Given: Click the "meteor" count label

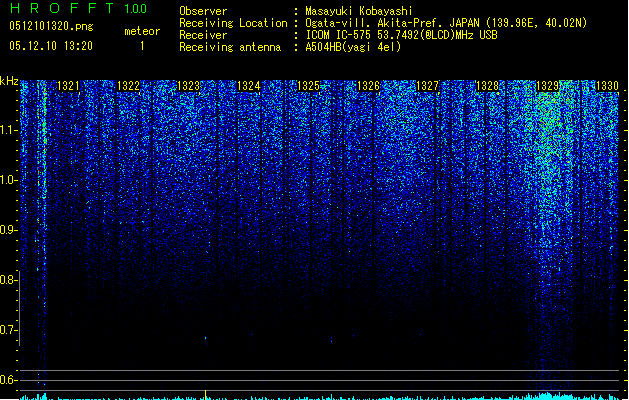Looking at the screenshot, I should coord(142,31).
